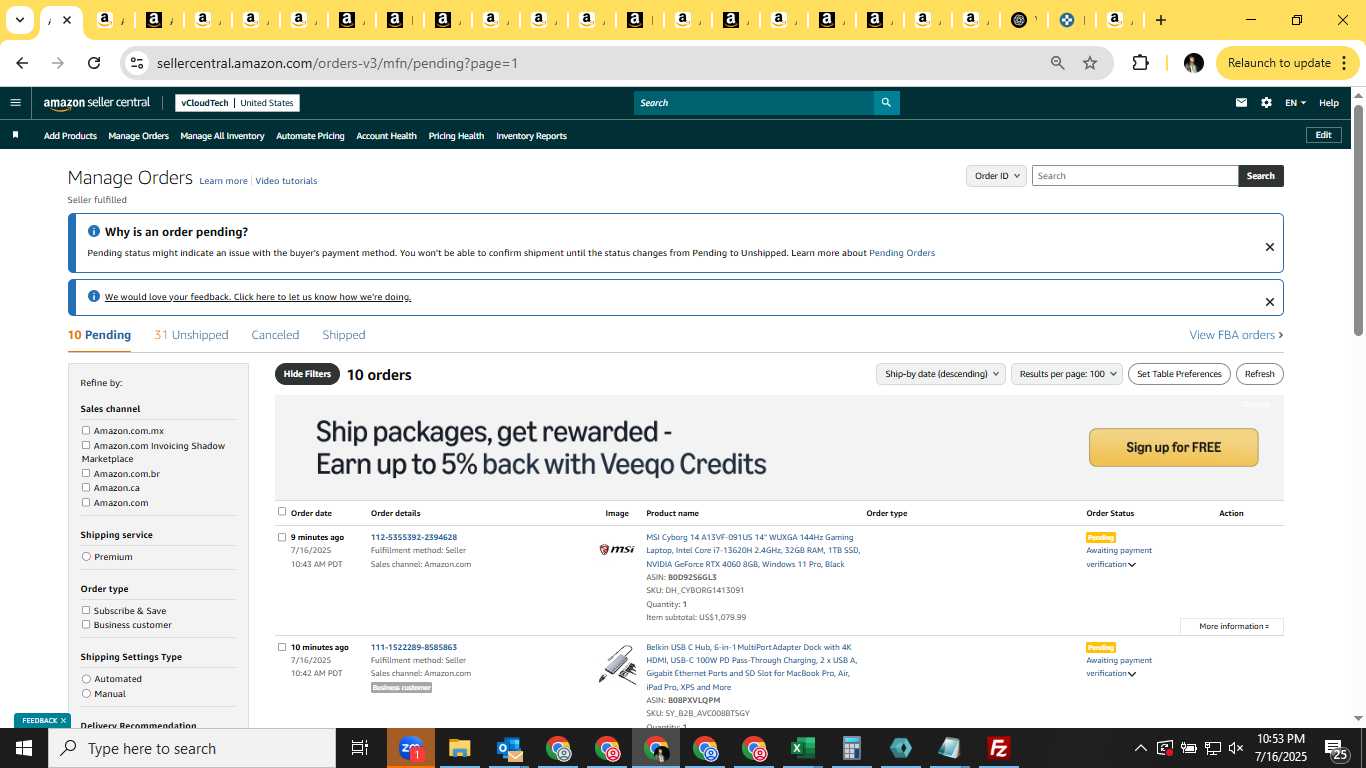Open the EN language dropdown
Image resolution: width=1366 pixels, height=768 pixels.
(x=1295, y=103)
